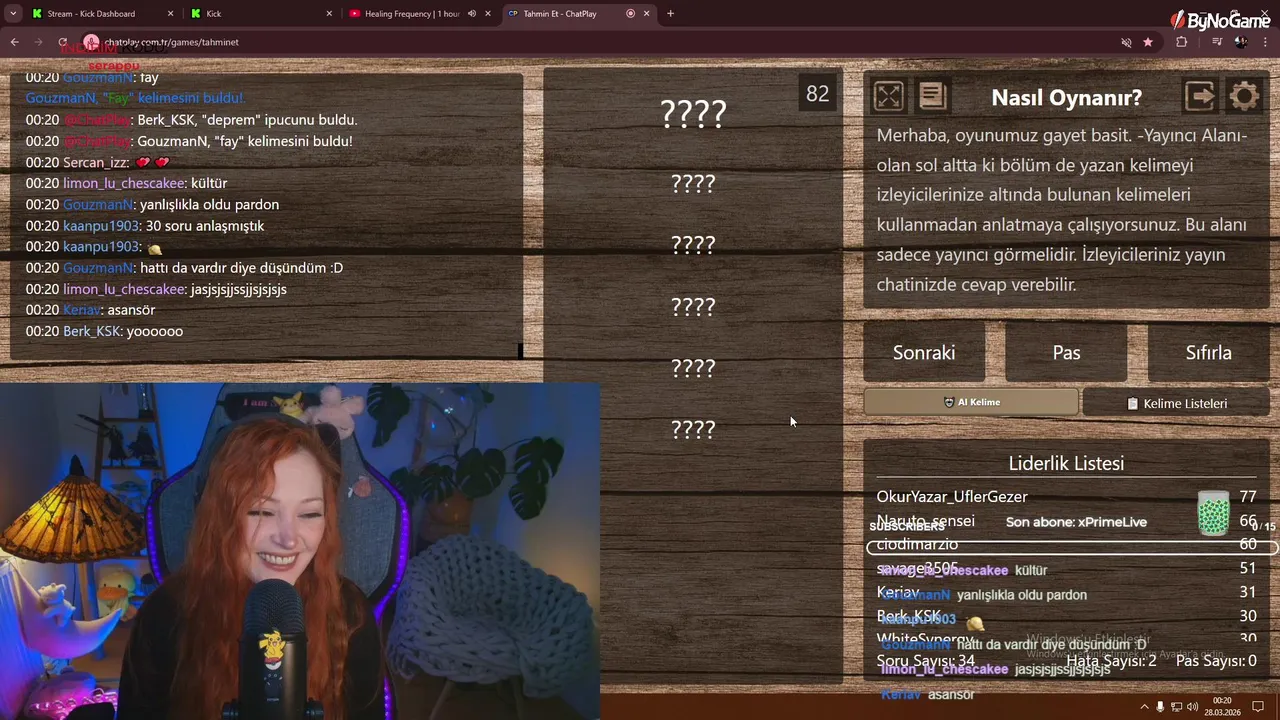The height and width of the screenshot is (720, 1280).
Task: Show hidden system tray icons
Action: 1144,707
